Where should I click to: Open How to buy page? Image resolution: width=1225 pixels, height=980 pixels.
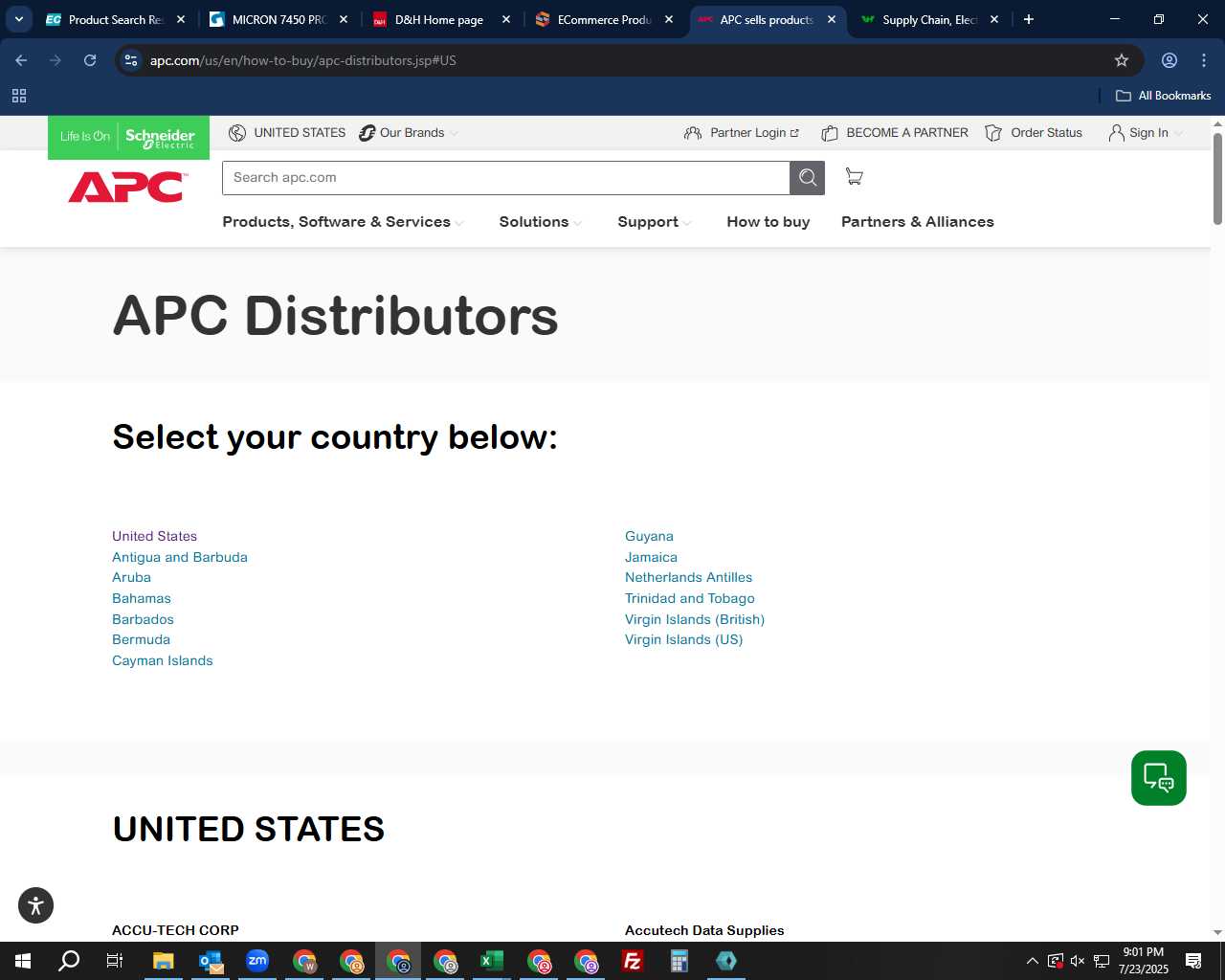(768, 222)
